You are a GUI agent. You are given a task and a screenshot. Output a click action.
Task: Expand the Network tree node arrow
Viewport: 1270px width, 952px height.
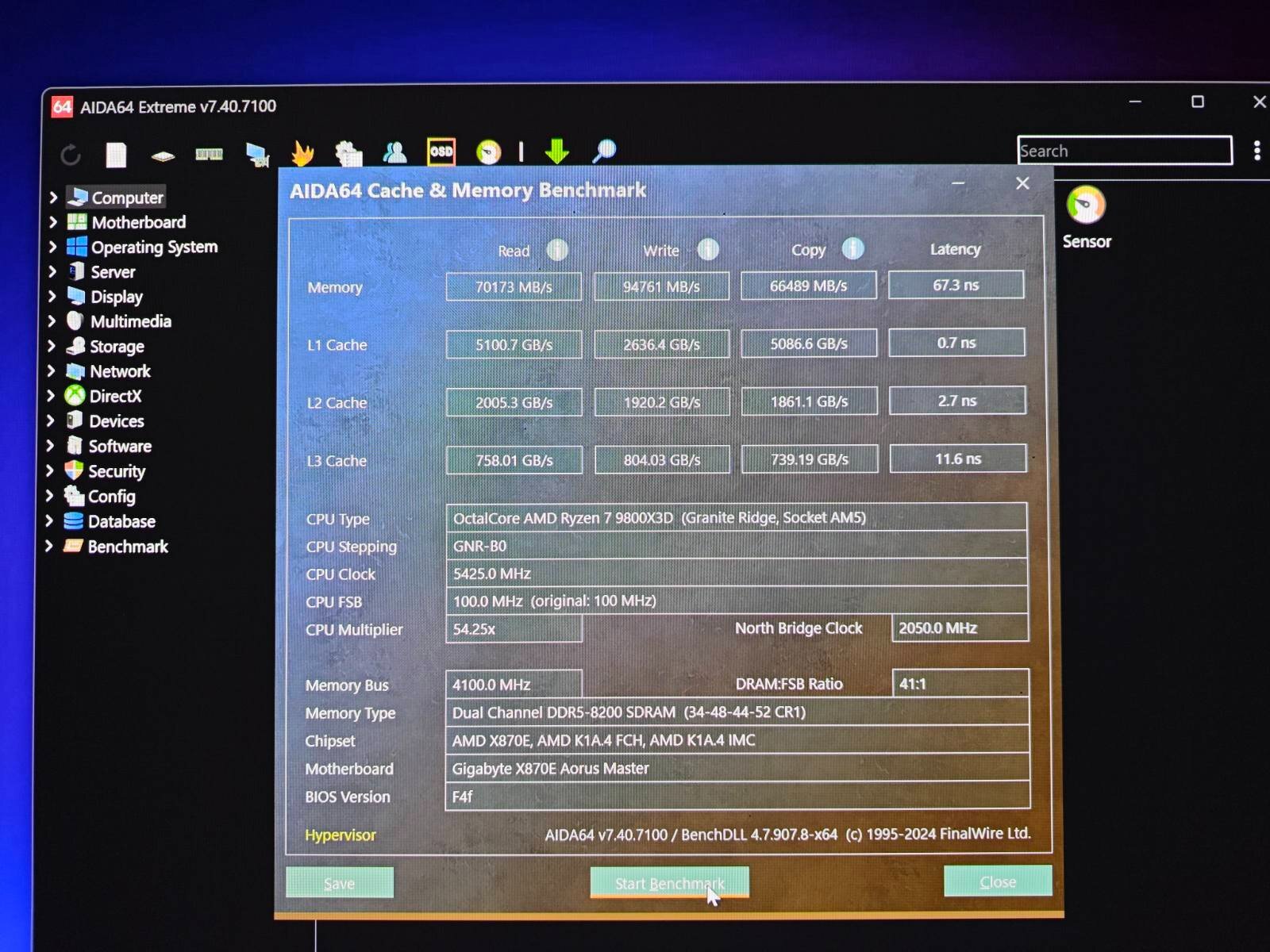click(52, 370)
